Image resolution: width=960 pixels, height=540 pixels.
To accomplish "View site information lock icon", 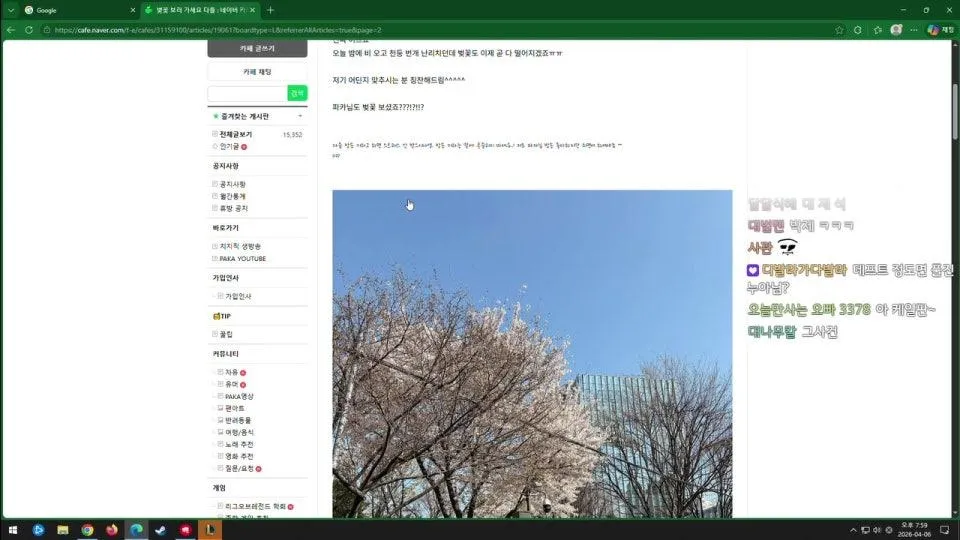I will (x=47, y=30).
